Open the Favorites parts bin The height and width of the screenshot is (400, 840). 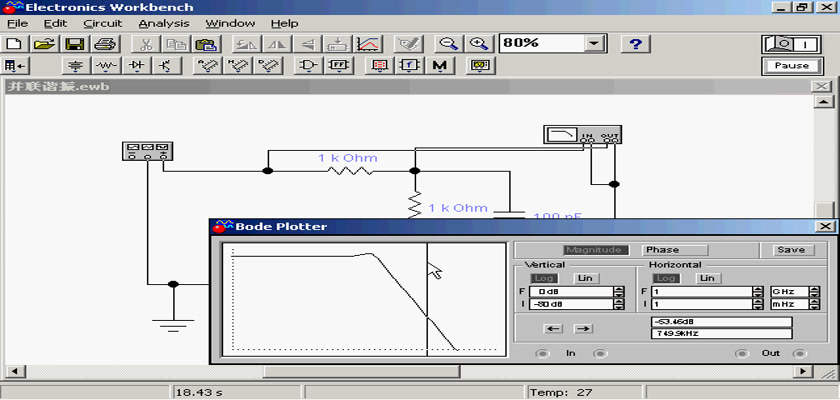point(15,66)
